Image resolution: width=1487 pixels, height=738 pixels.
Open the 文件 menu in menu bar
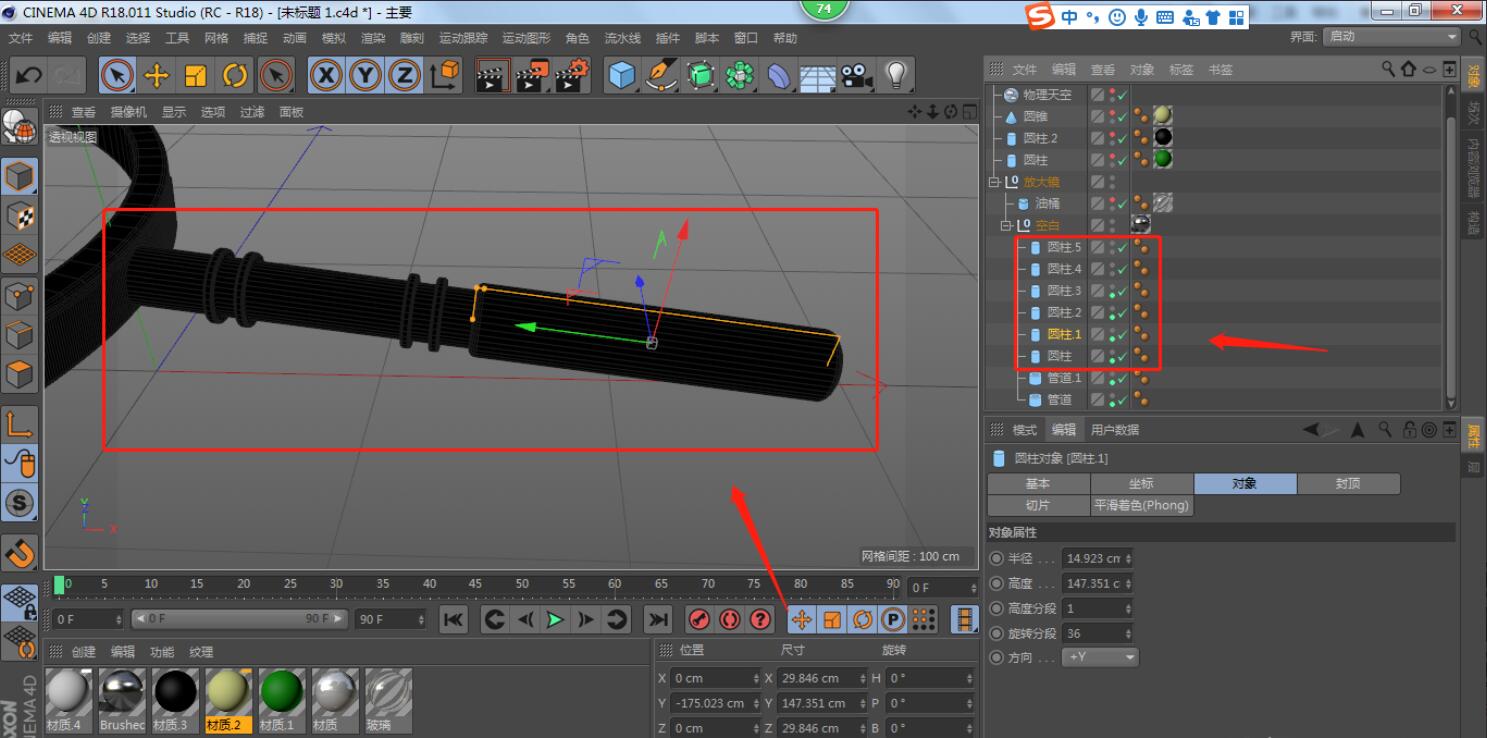21,38
